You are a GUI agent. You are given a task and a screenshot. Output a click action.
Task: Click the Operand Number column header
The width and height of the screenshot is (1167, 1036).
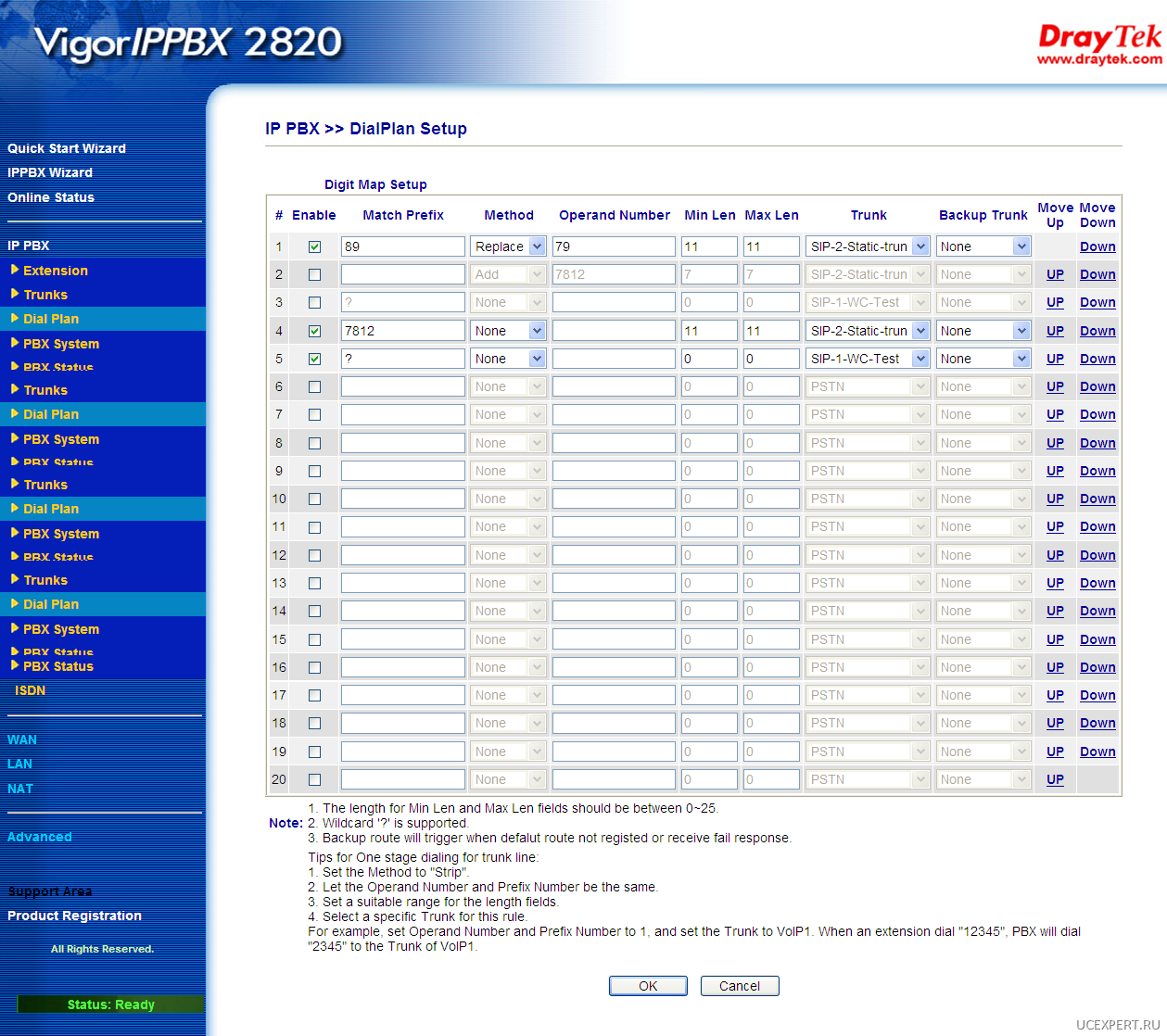point(614,215)
